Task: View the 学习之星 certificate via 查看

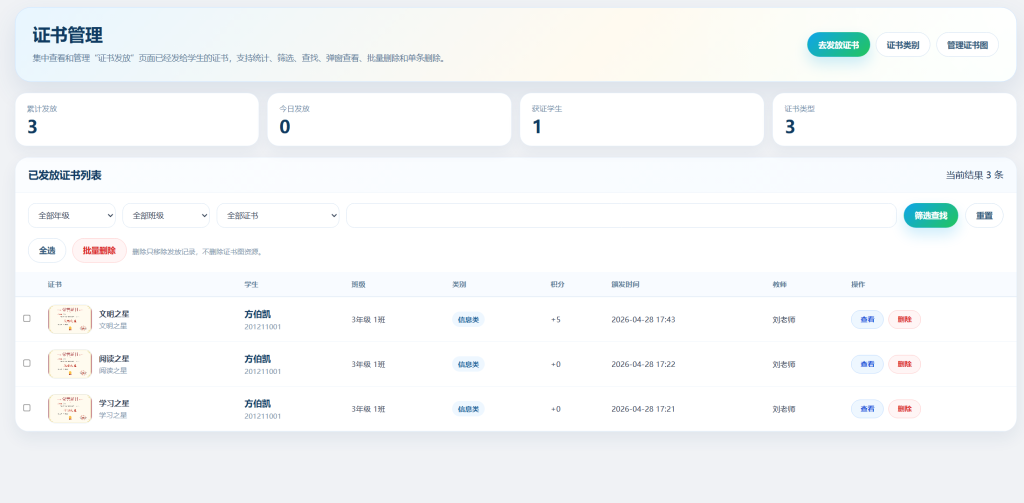Action: click(x=867, y=408)
